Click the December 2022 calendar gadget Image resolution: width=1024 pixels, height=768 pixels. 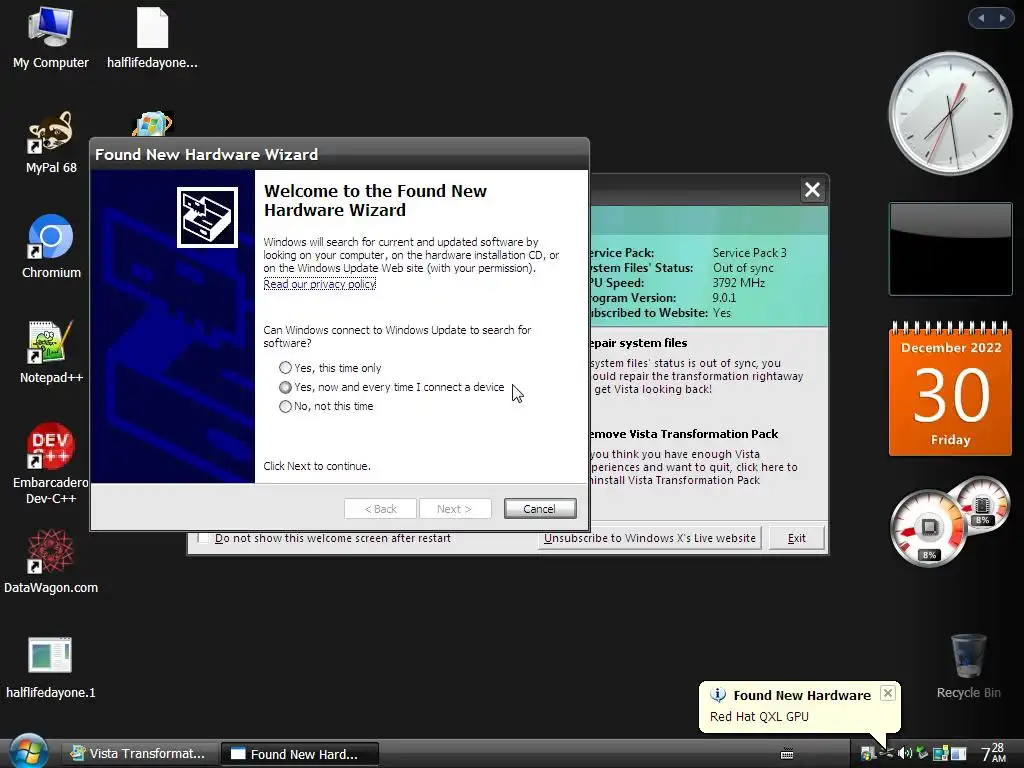(950, 389)
